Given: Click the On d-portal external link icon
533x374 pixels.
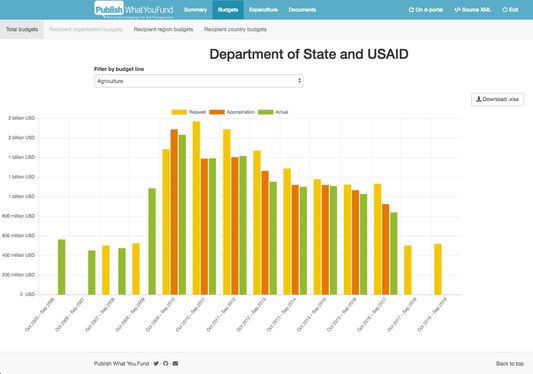Looking at the screenshot, I should click(x=411, y=10).
